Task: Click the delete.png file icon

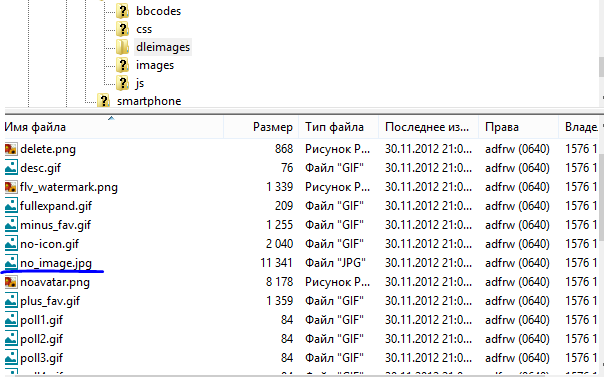Action: click(11, 149)
